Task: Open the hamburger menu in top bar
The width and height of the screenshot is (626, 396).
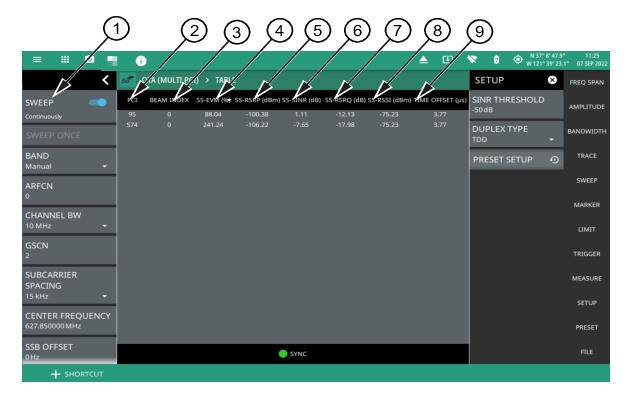Action: (x=37, y=60)
